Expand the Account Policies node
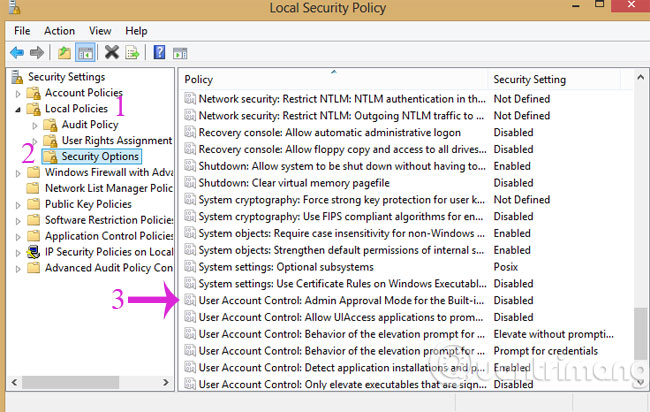 pos(18,94)
